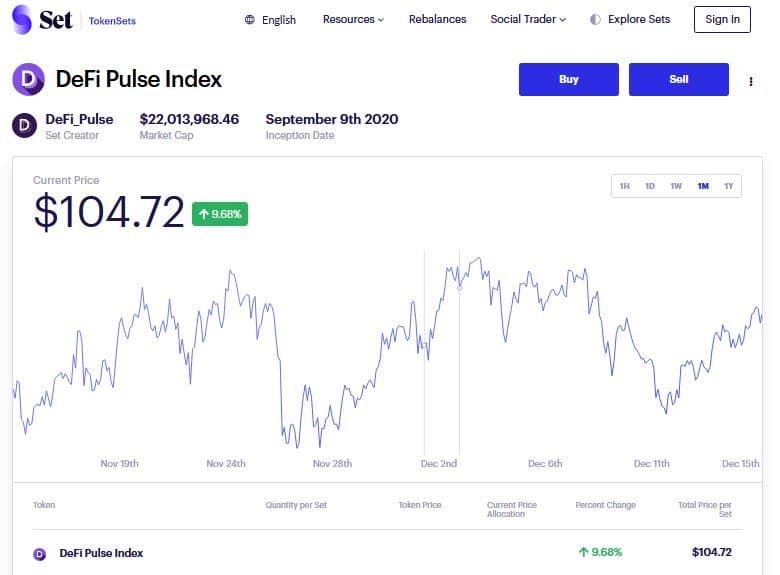
Task: Expand the Social Trader dropdown
Action: tap(528, 19)
